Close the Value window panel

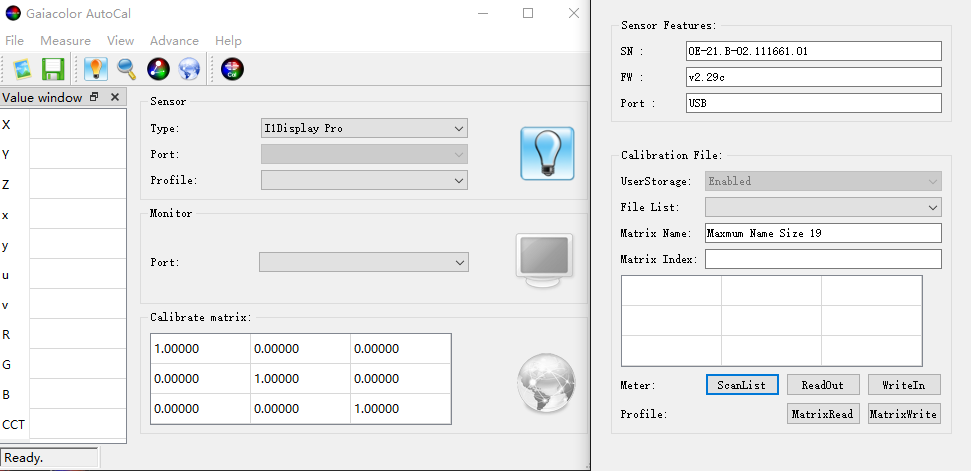pyautogui.click(x=115, y=97)
